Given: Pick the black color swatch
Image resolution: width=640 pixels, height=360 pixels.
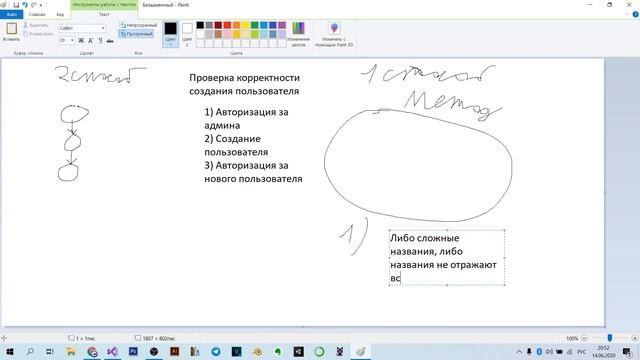Looking at the screenshot, I should (200, 25).
